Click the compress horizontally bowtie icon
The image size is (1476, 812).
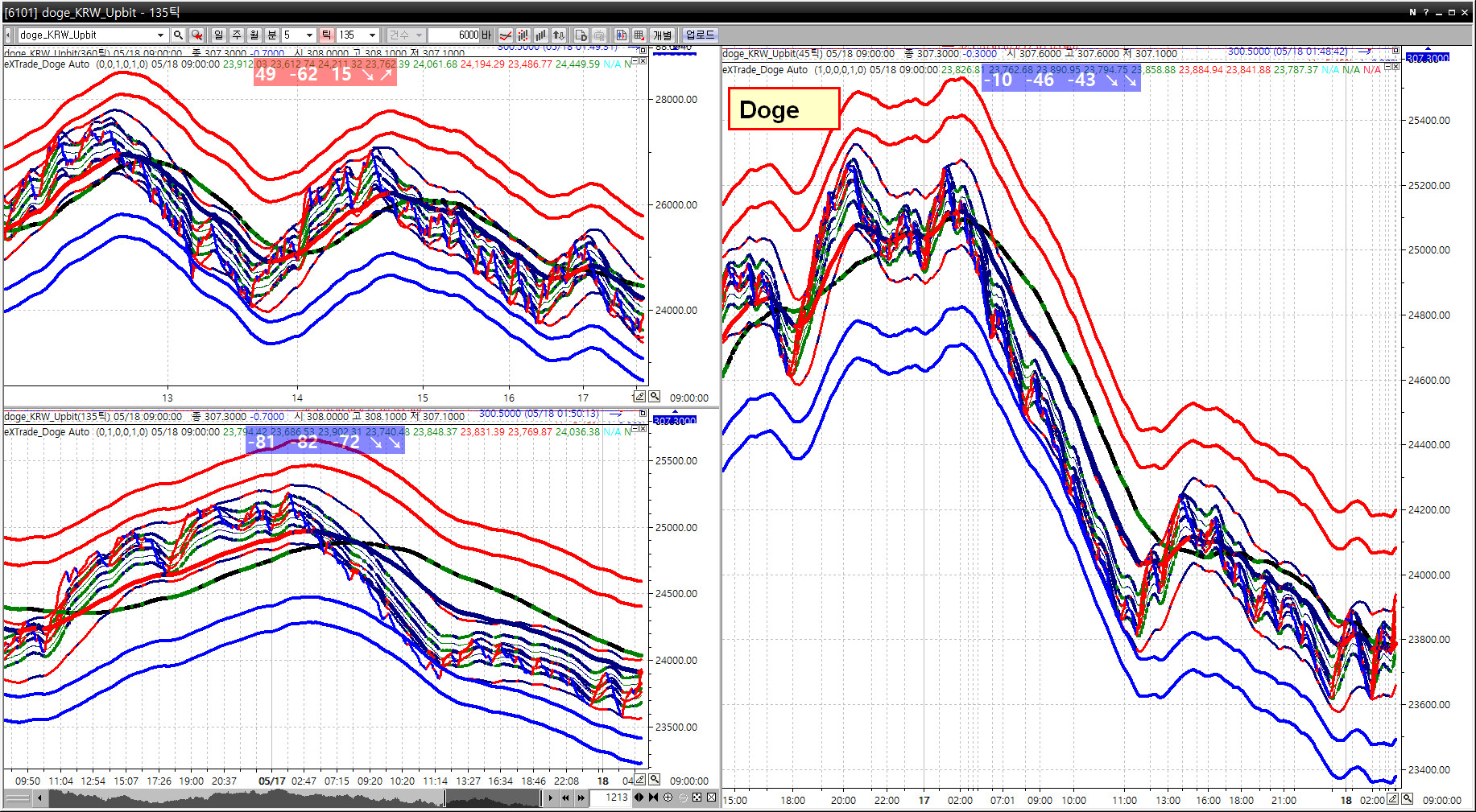pyautogui.click(x=653, y=798)
